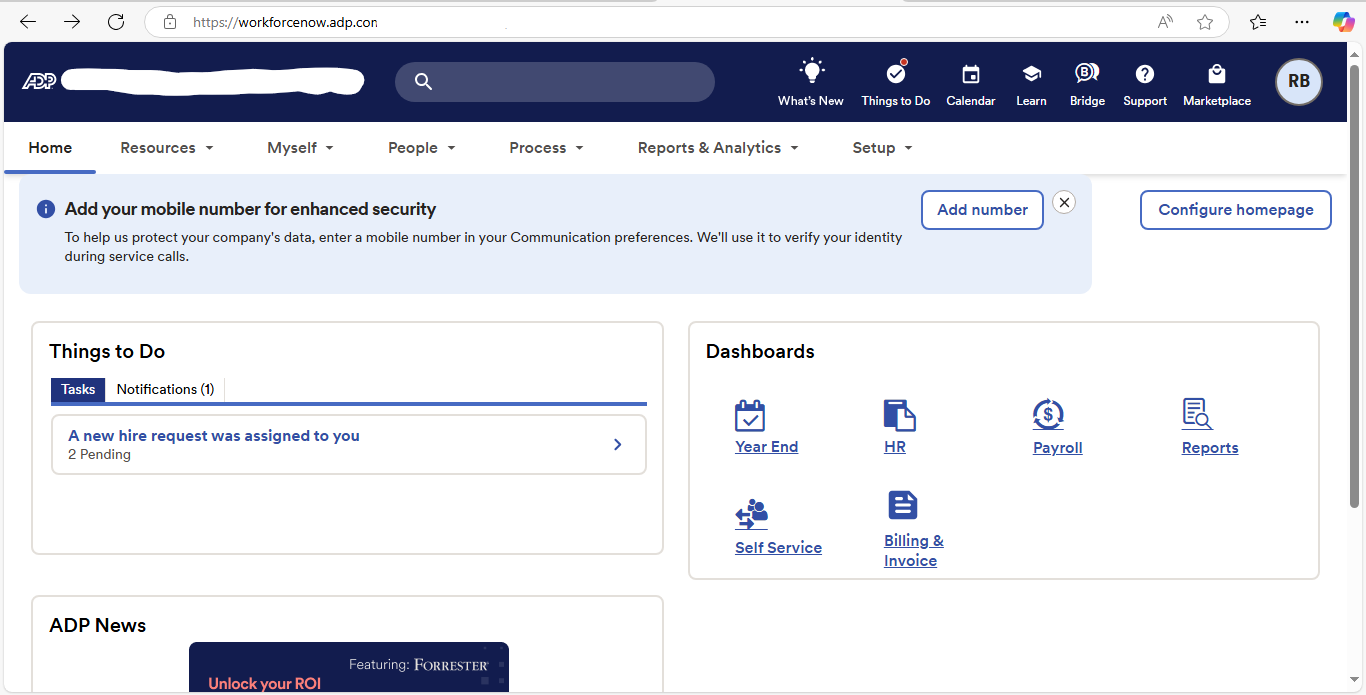
Task: Click the Add number button
Action: [982, 210]
